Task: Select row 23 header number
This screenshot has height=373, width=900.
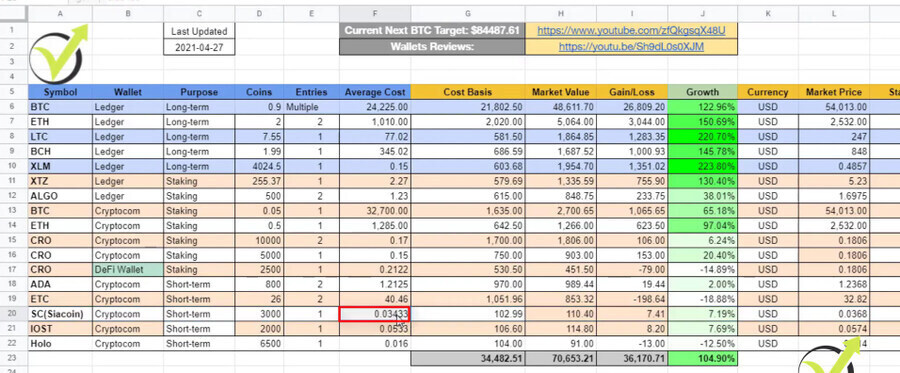Action: (x=14, y=358)
